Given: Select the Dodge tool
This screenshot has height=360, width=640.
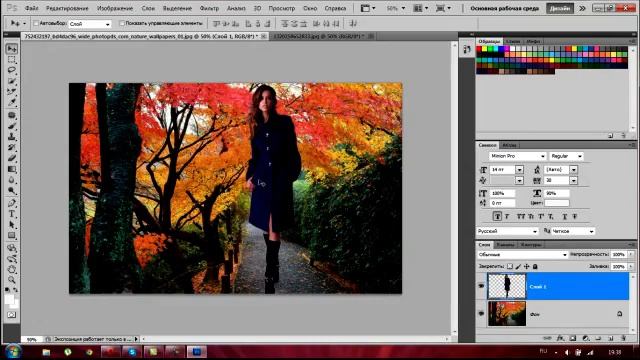Looking at the screenshot, I should [12, 190].
